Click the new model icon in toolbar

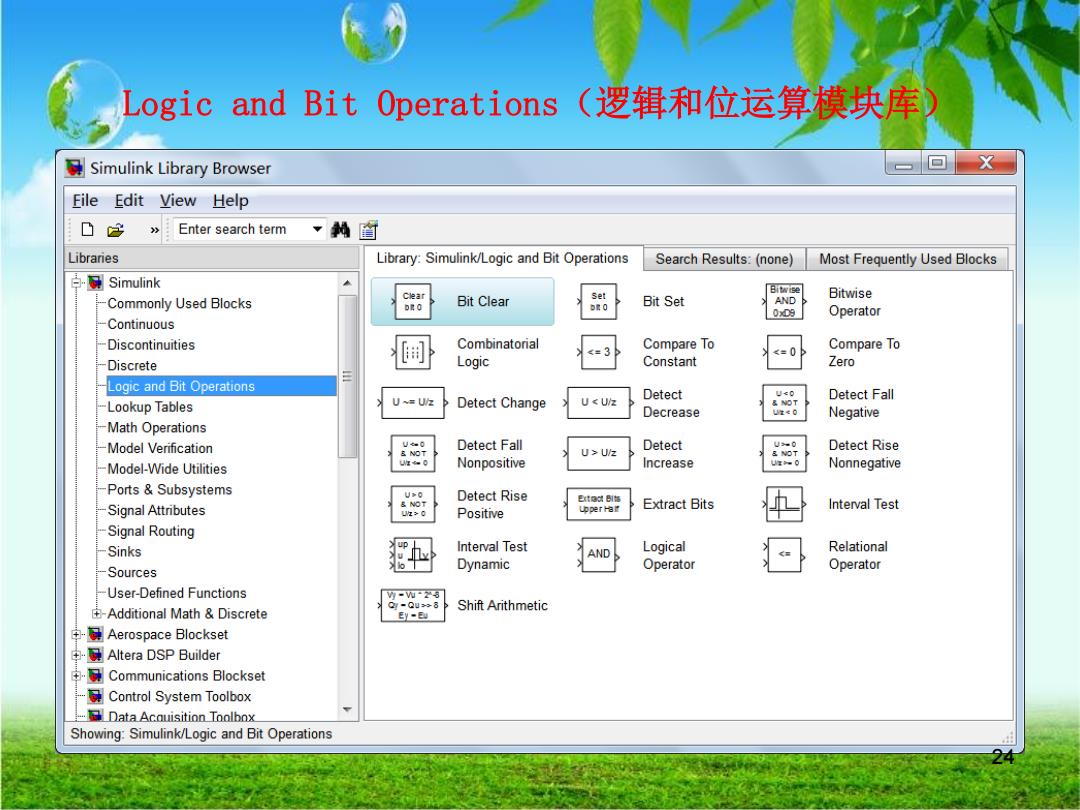pos(87,229)
